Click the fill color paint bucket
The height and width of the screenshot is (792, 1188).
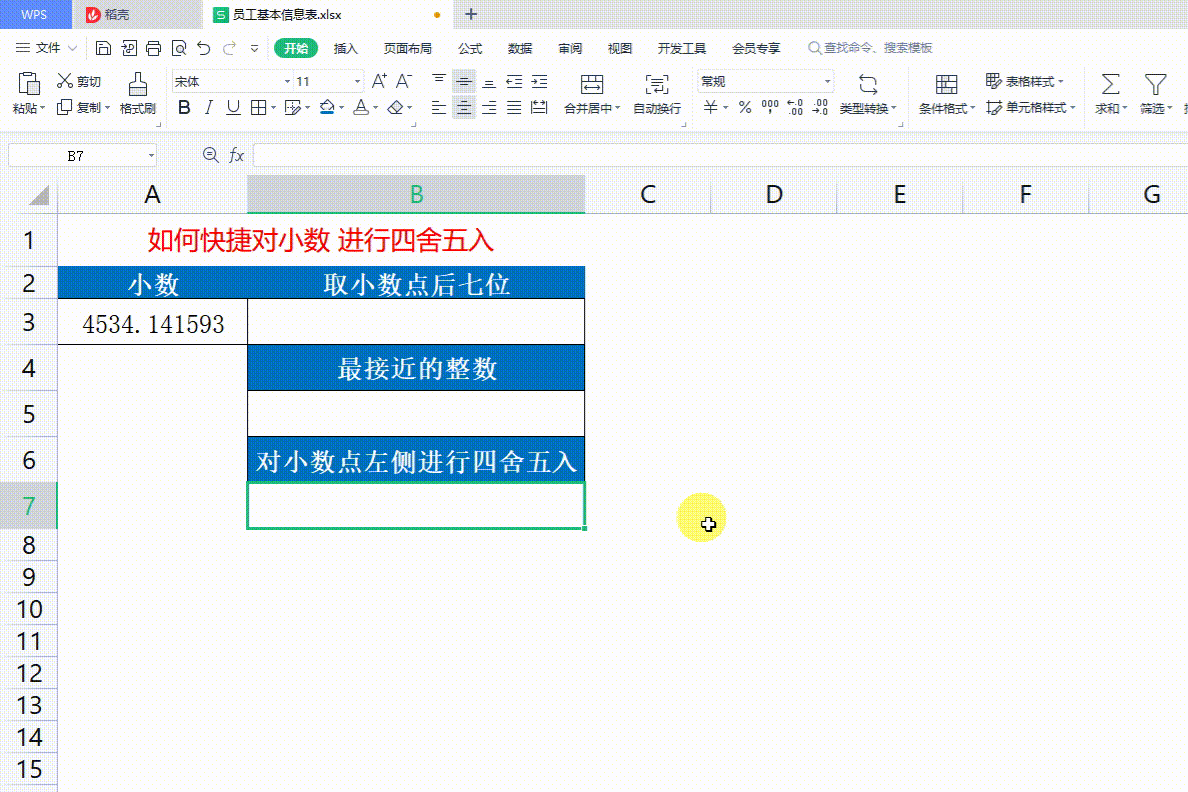click(327, 108)
